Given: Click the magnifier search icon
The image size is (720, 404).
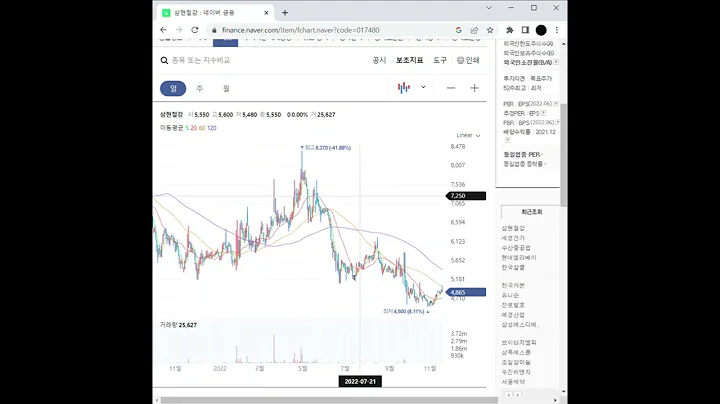Looking at the screenshot, I should coord(164,61).
